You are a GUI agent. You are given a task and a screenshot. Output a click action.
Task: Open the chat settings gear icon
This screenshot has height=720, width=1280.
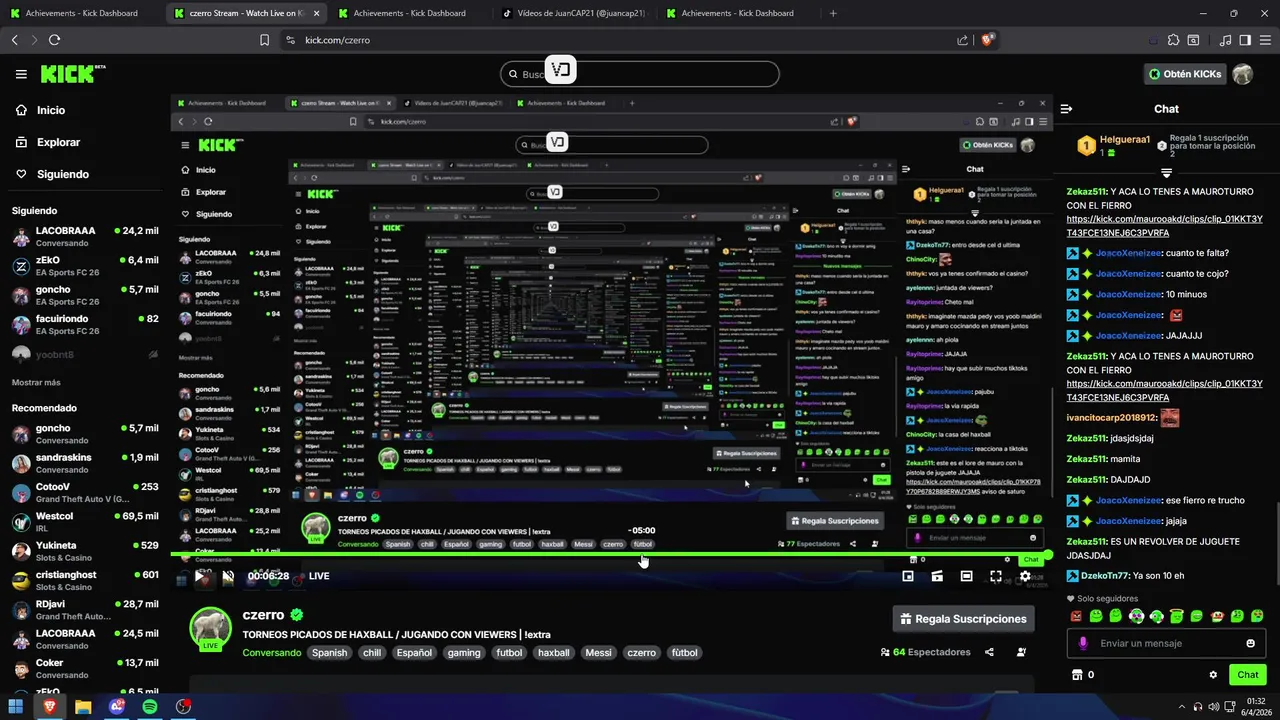(1213, 675)
